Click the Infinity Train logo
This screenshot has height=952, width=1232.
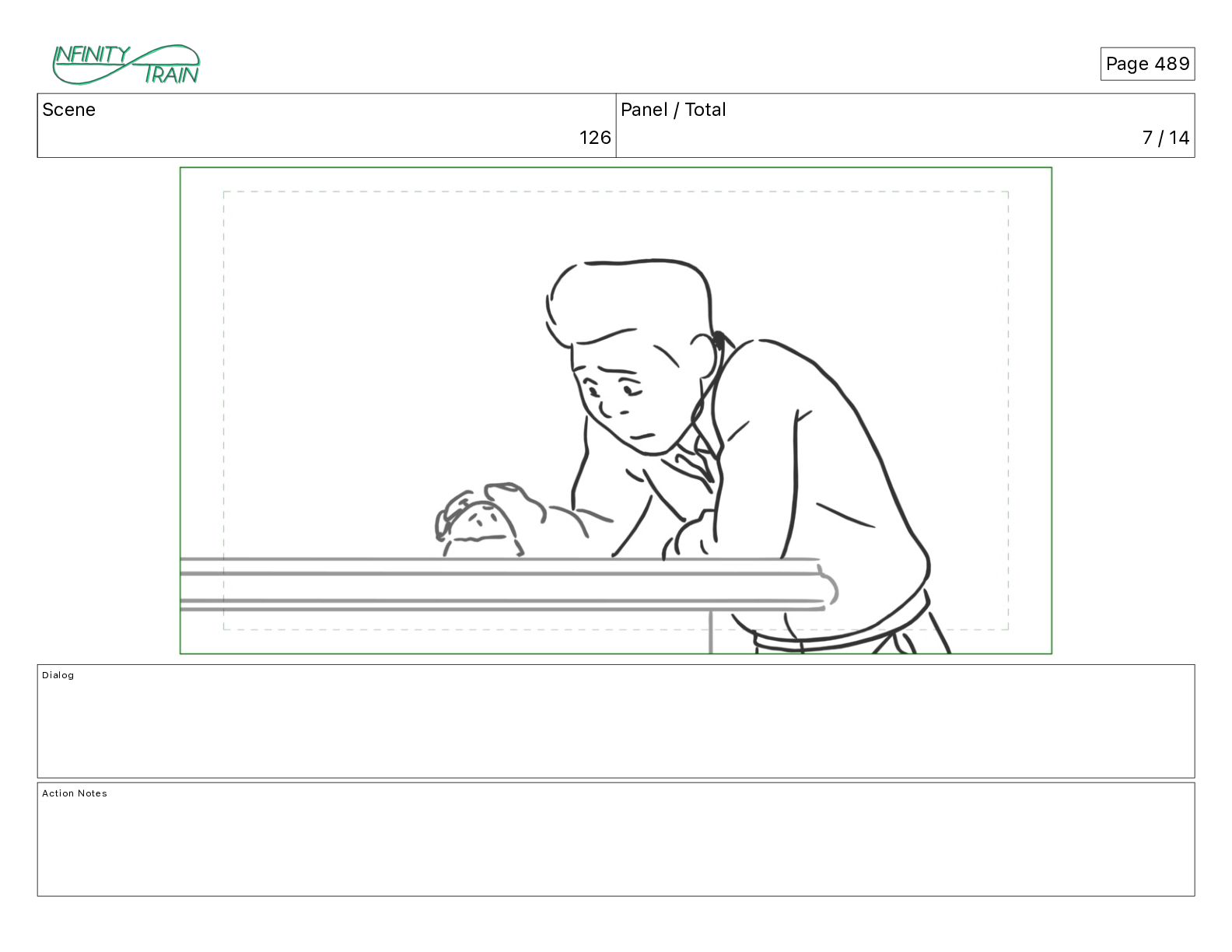[x=126, y=65]
